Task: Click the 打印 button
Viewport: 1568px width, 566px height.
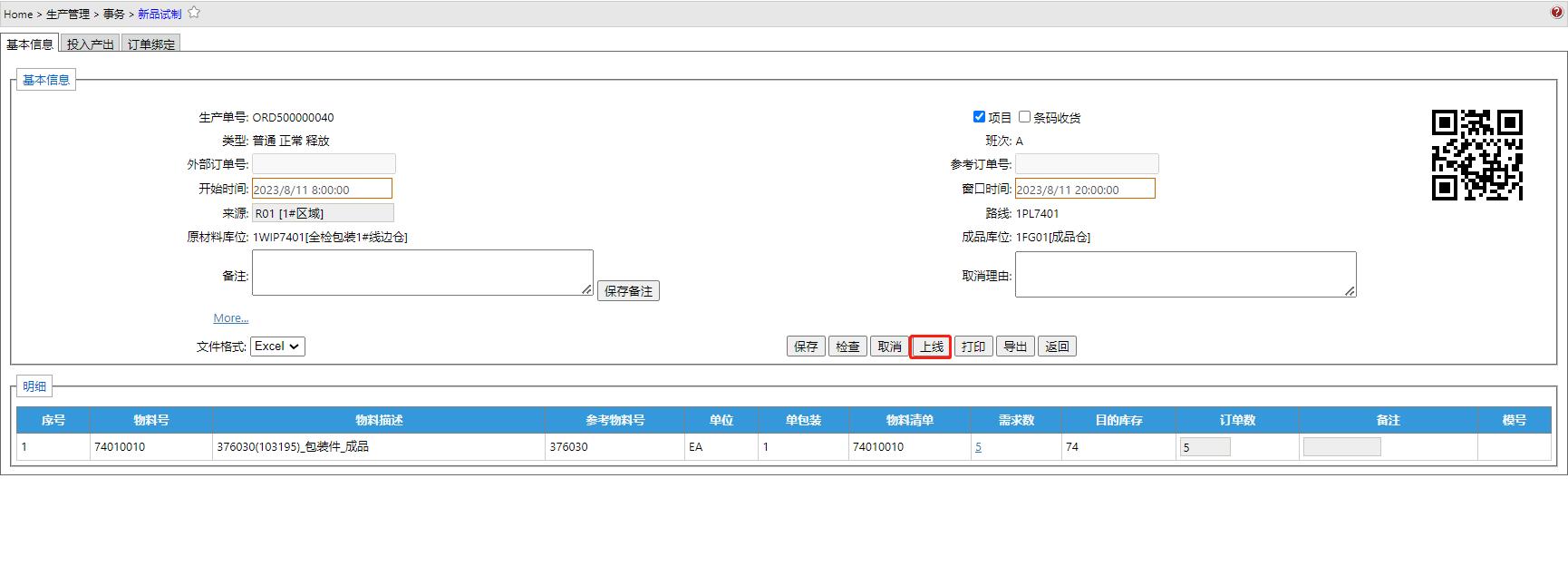Action: pos(973,346)
